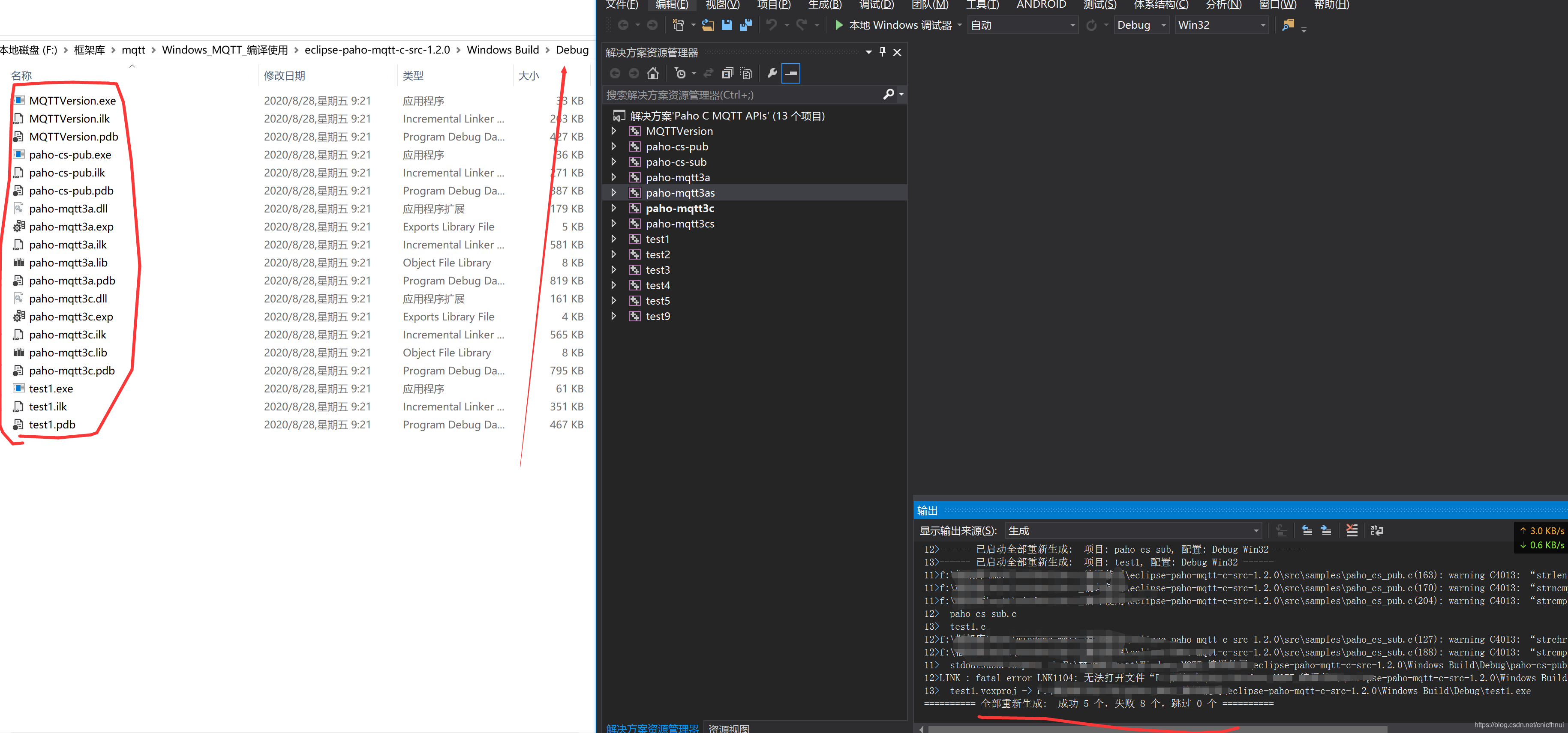1568x733 pixels.
Task: Switch to the 资源视图 tab
Action: coord(728,727)
